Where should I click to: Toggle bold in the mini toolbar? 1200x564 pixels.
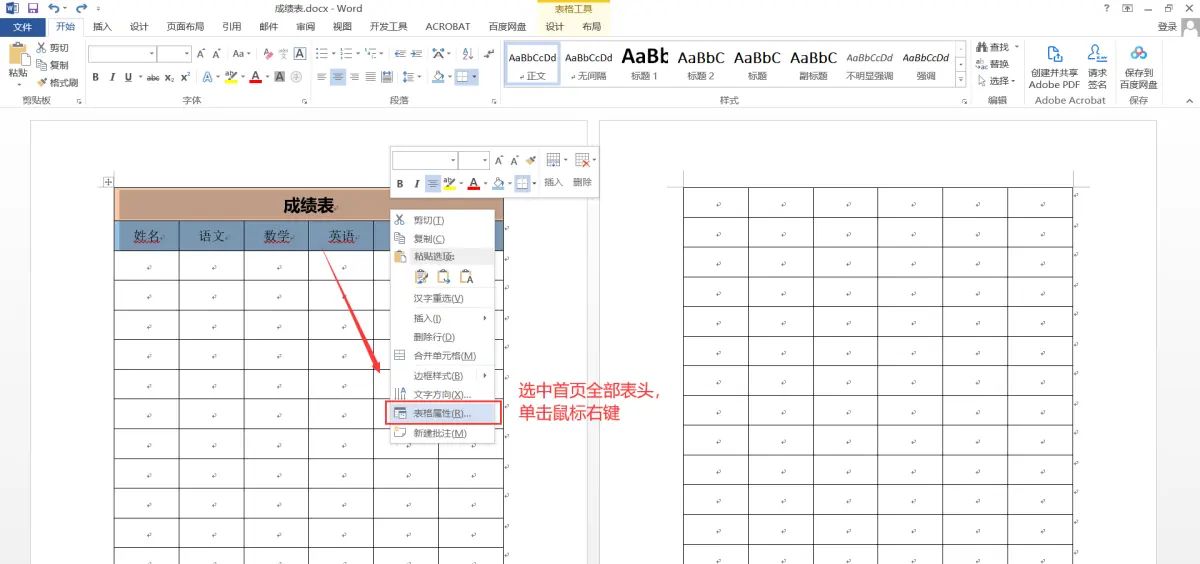pyautogui.click(x=400, y=183)
